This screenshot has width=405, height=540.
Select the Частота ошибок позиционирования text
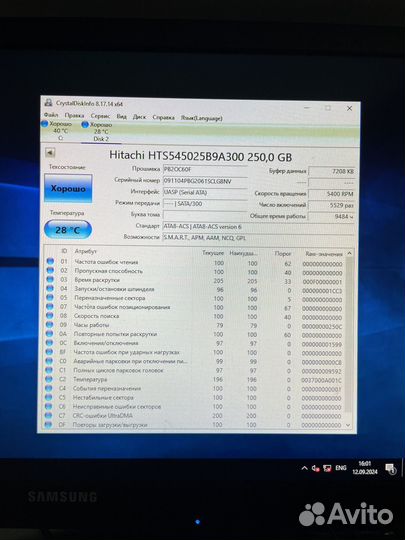122,307
